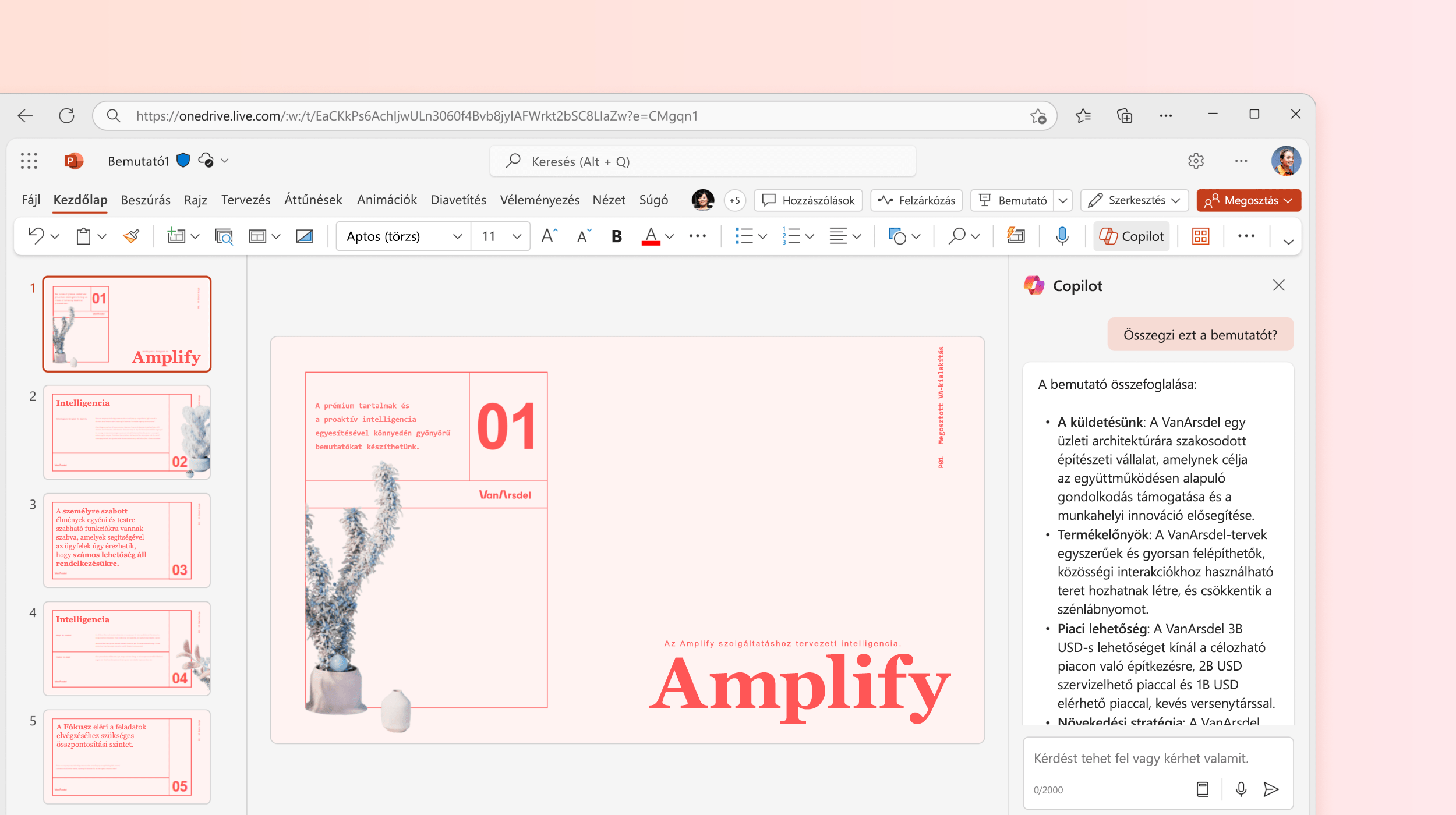Viewport: 1456px width, 815px height.
Task: Switch to the Tervezés tab
Action: [246, 200]
